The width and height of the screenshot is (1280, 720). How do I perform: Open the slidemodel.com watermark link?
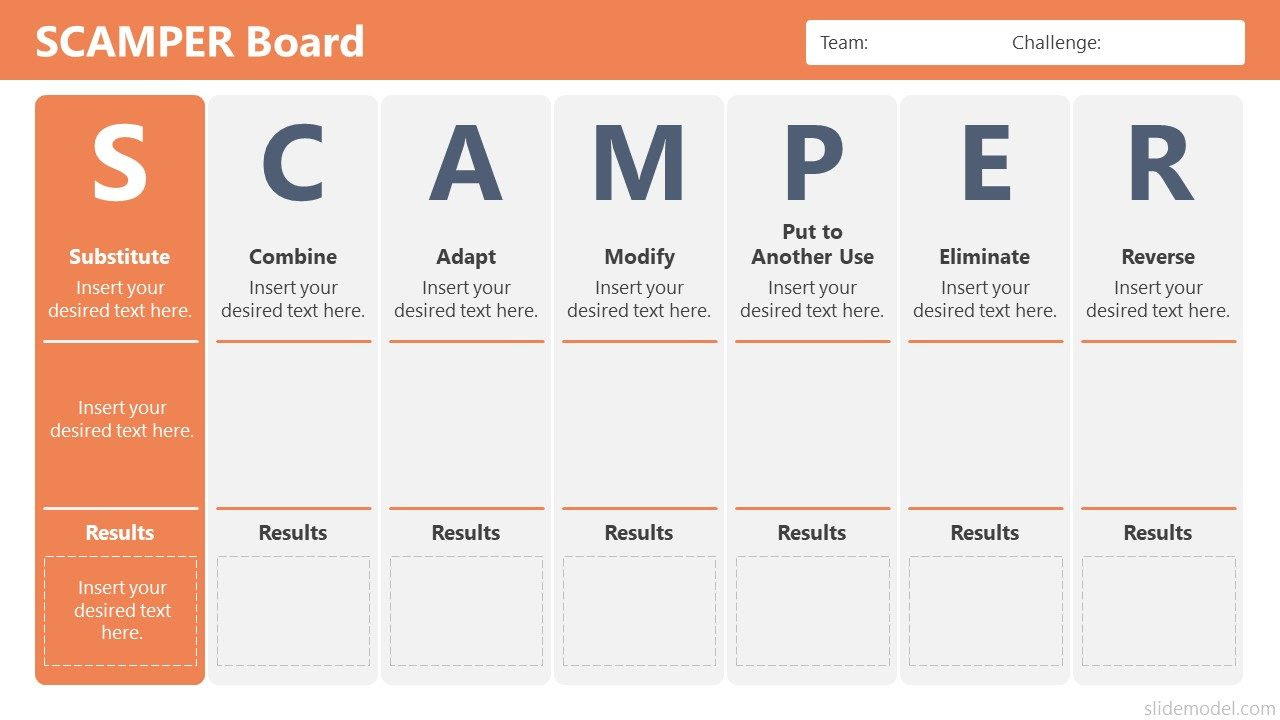[x=1209, y=708]
